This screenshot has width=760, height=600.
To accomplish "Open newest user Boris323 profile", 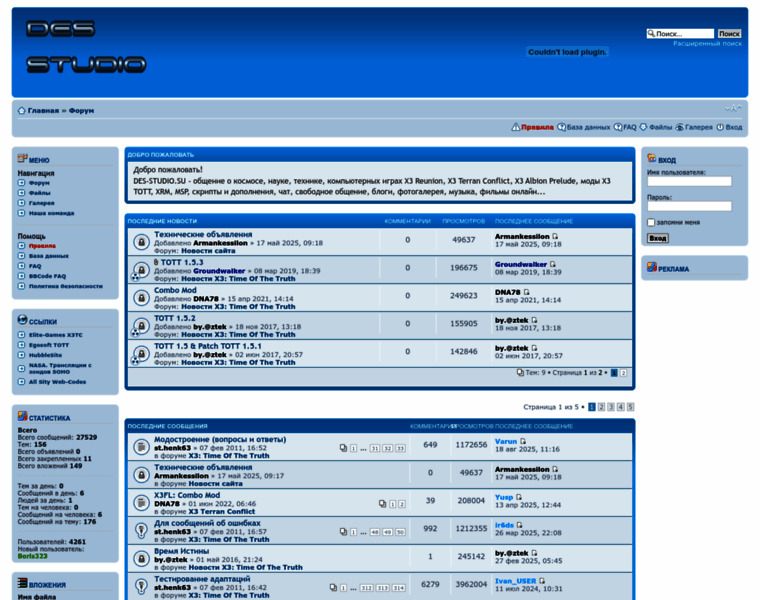I will click(x=32, y=556).
